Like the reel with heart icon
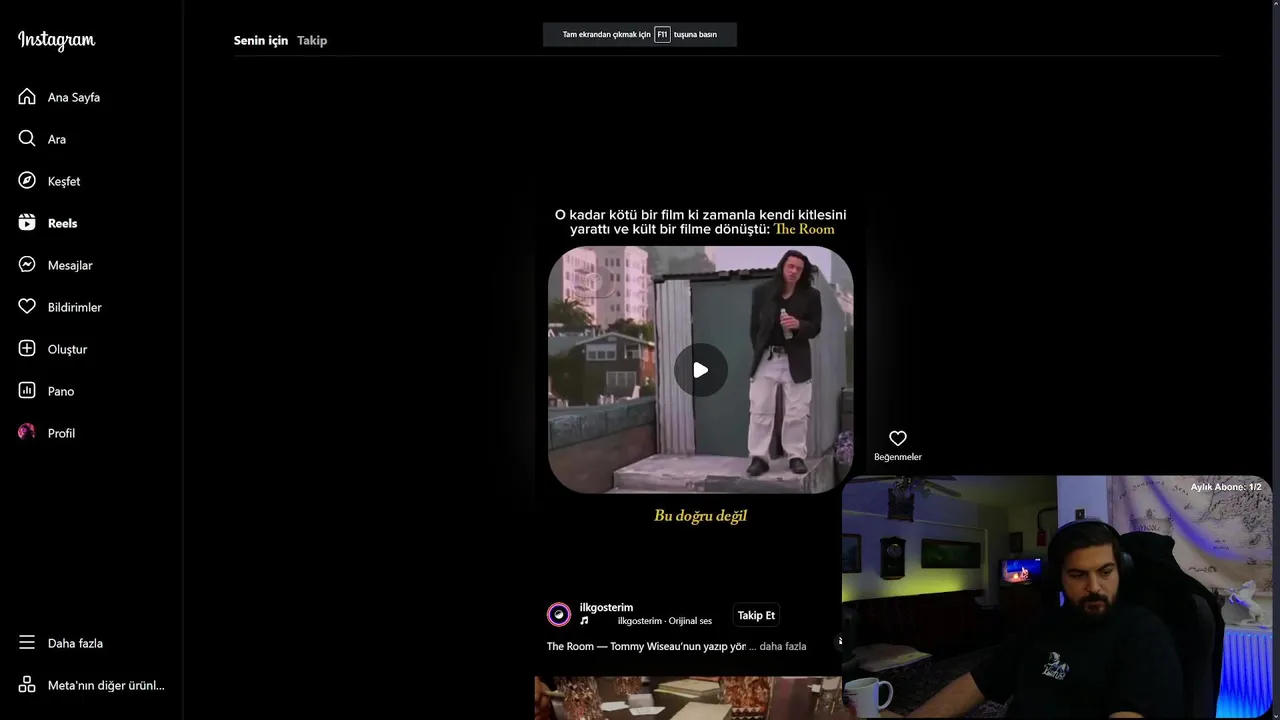 [x=898, y=438]
